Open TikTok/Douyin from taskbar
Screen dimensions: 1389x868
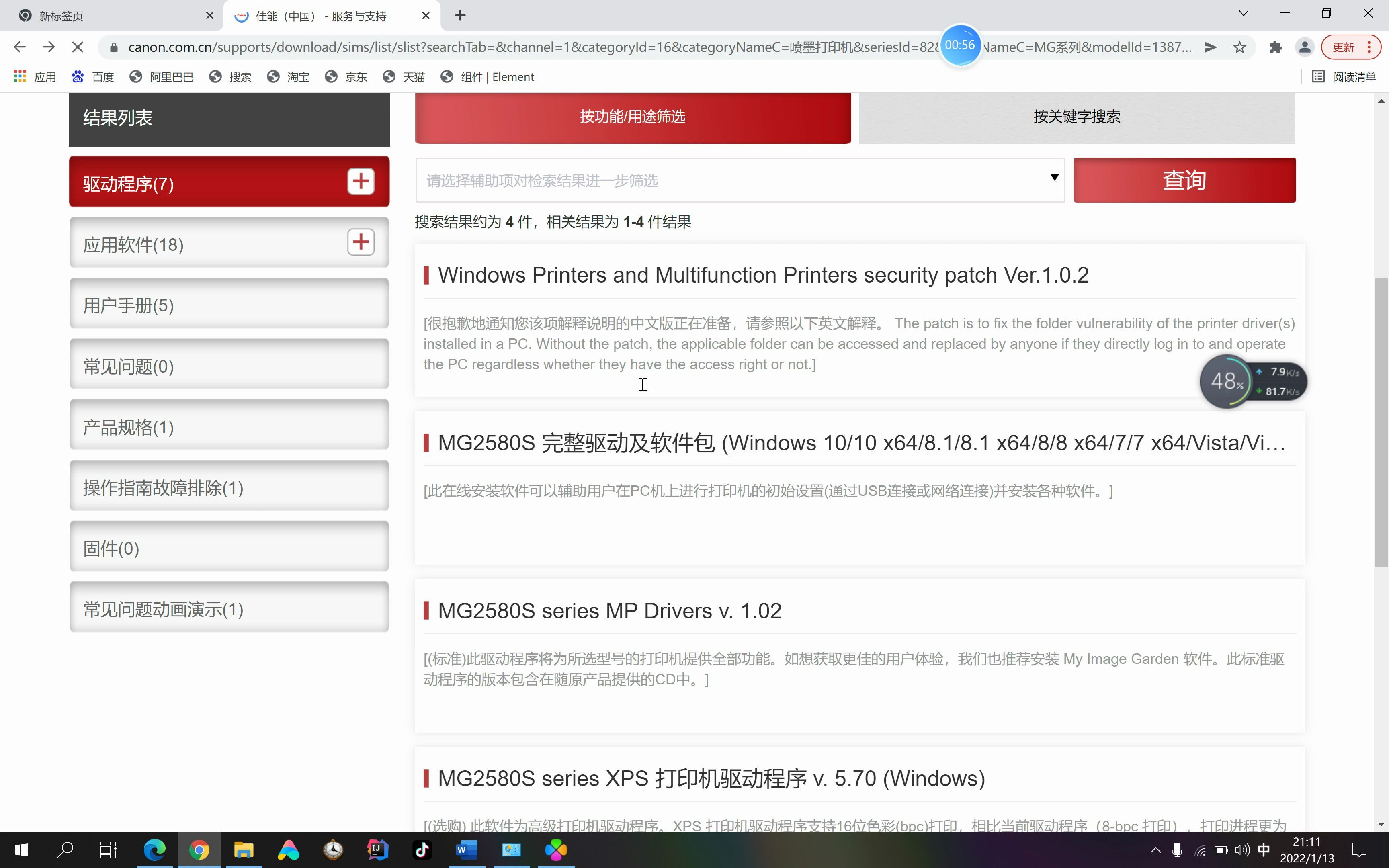click(x=422, y=850)
